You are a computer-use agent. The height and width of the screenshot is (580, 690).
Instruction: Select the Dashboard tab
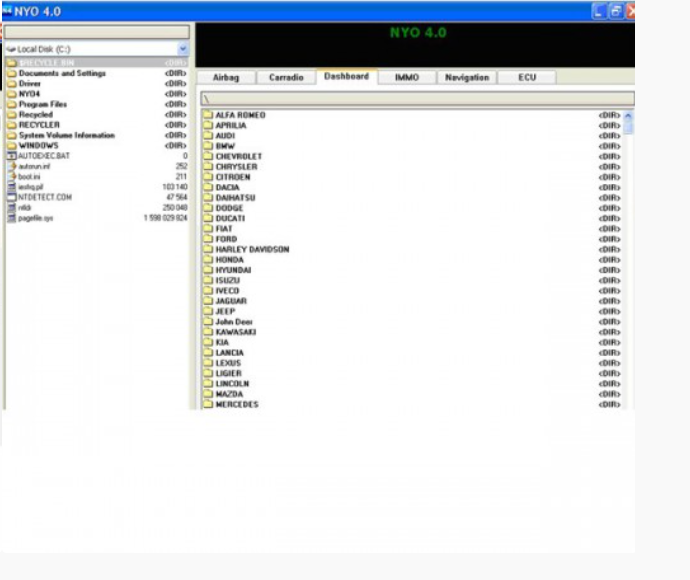click(x=347, y=76)
